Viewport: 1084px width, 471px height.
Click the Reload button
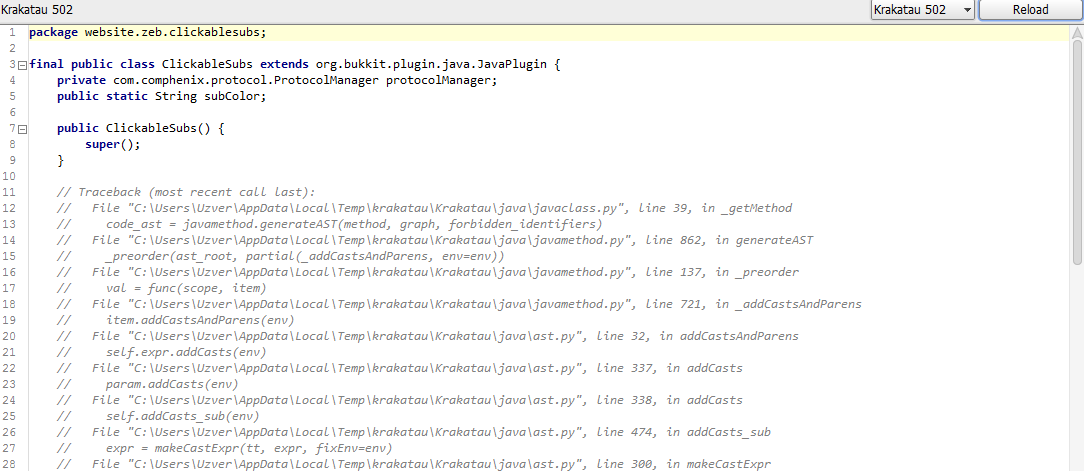[1030, 10]
